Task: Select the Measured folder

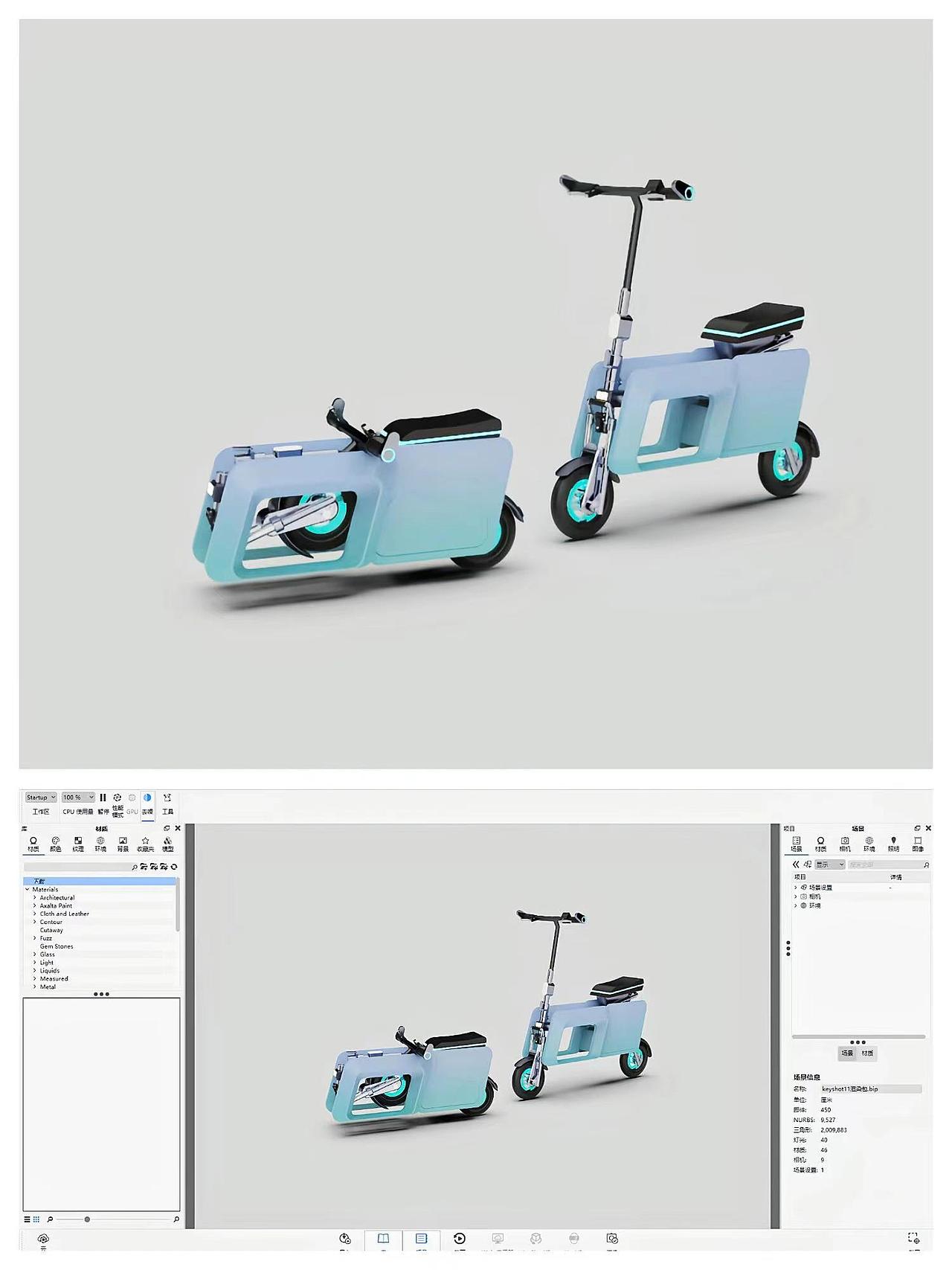Action: click(x=54, y=979)
